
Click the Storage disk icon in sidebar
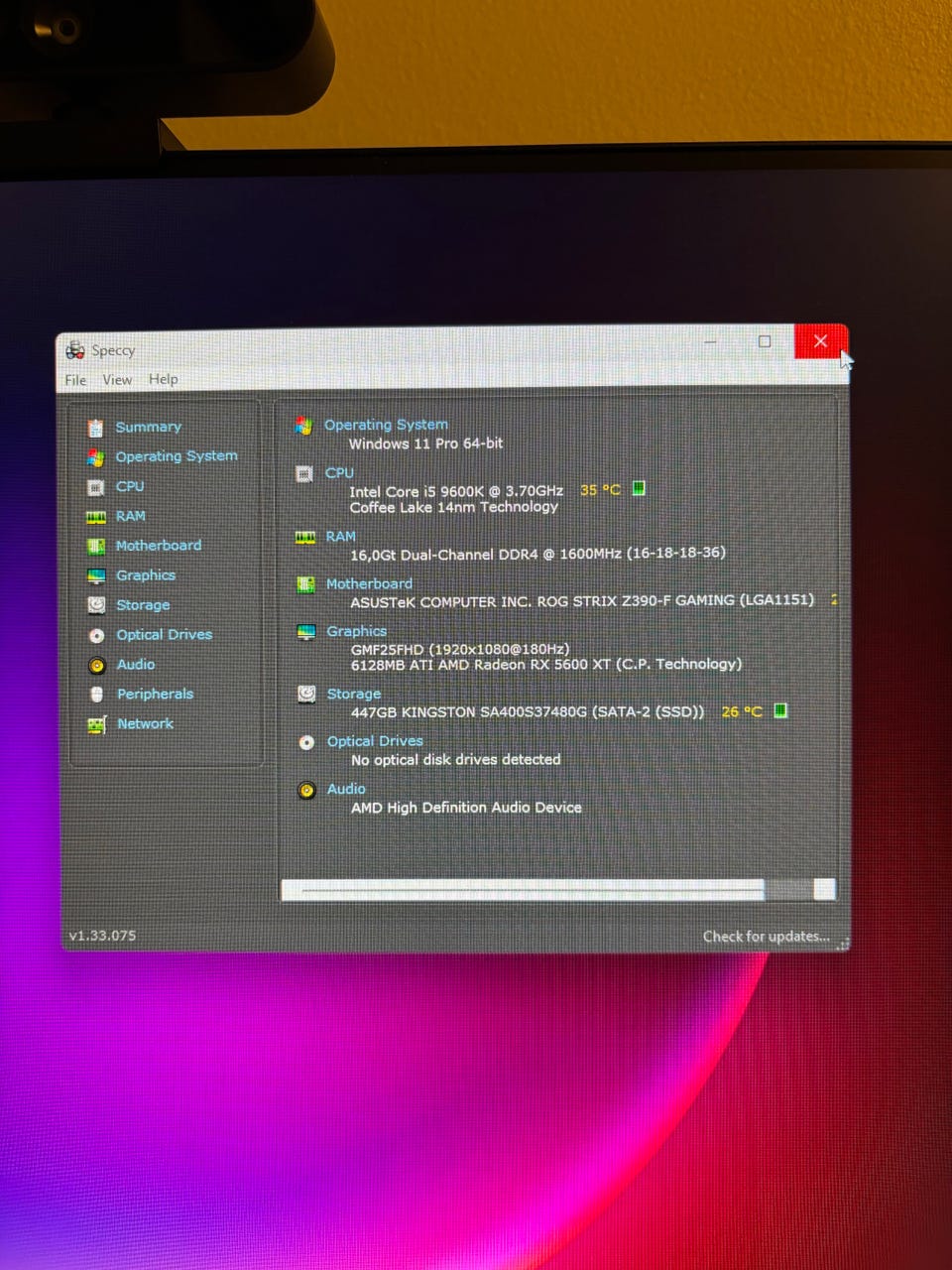pyautogui.click(x=96, y=605)
